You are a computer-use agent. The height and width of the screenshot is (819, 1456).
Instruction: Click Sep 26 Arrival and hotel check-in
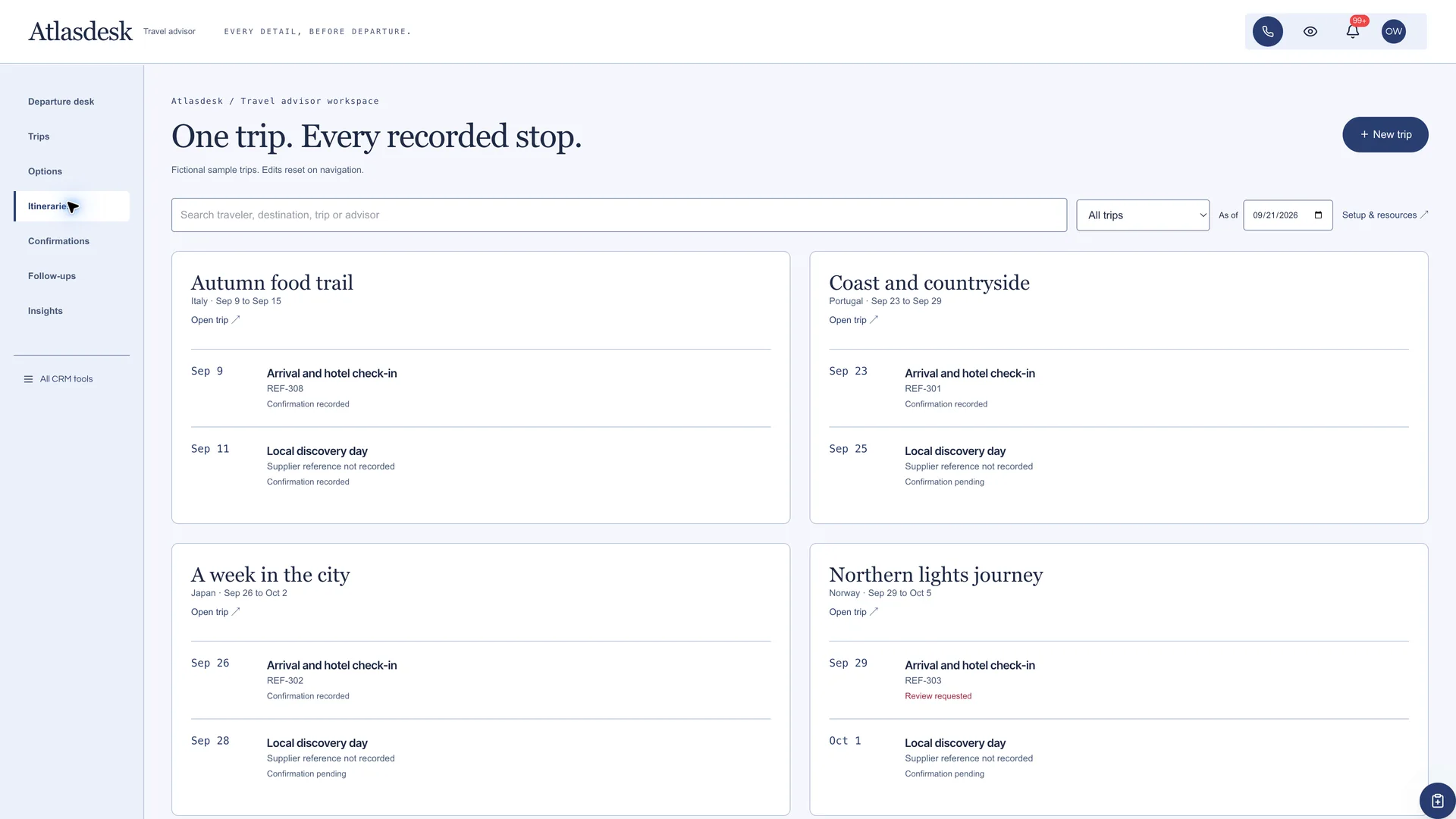click(331, 666)
